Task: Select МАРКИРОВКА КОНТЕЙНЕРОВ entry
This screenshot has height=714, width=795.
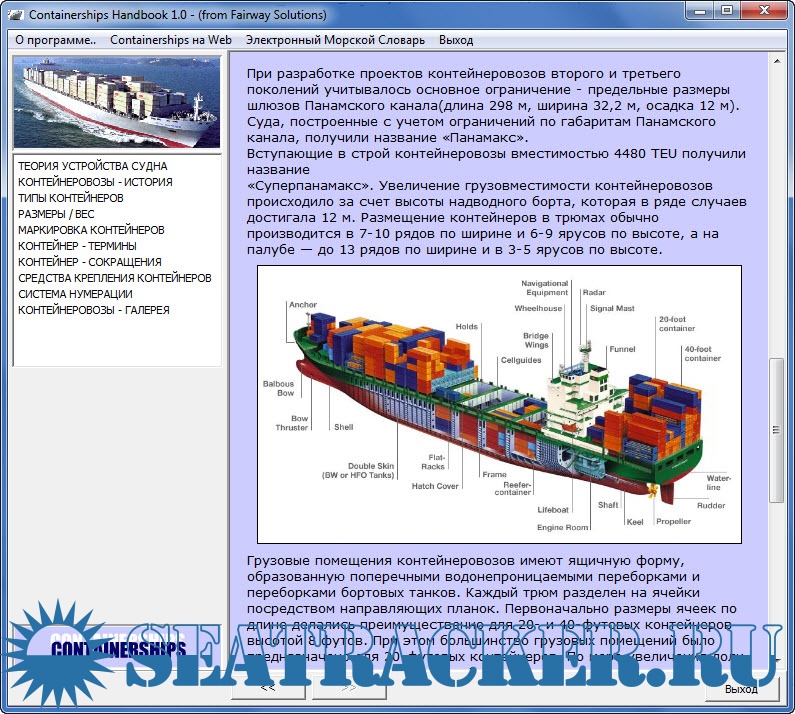Action: (x=91, y=230)
